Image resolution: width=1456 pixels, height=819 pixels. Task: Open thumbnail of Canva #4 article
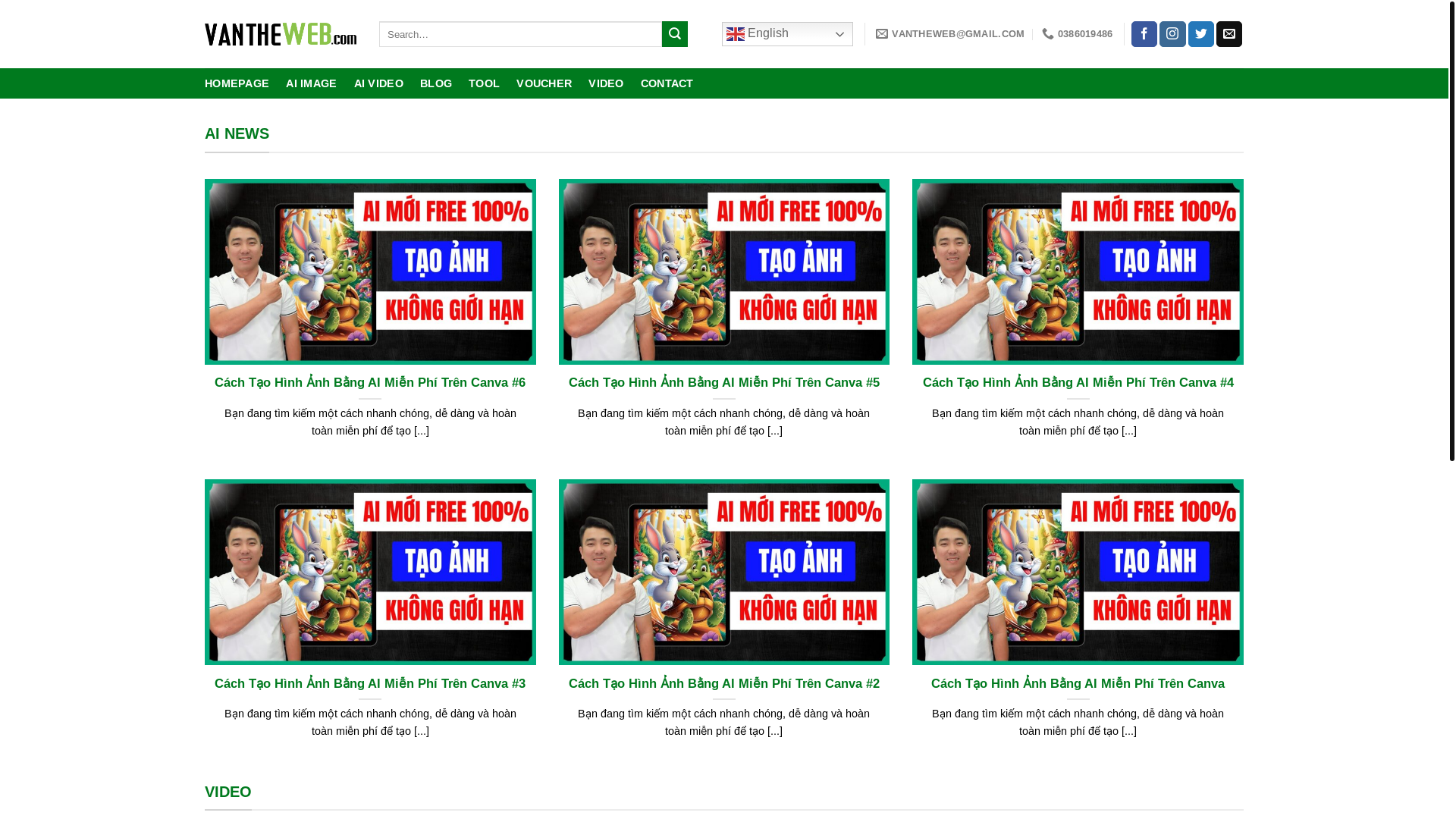point(1078,271)
